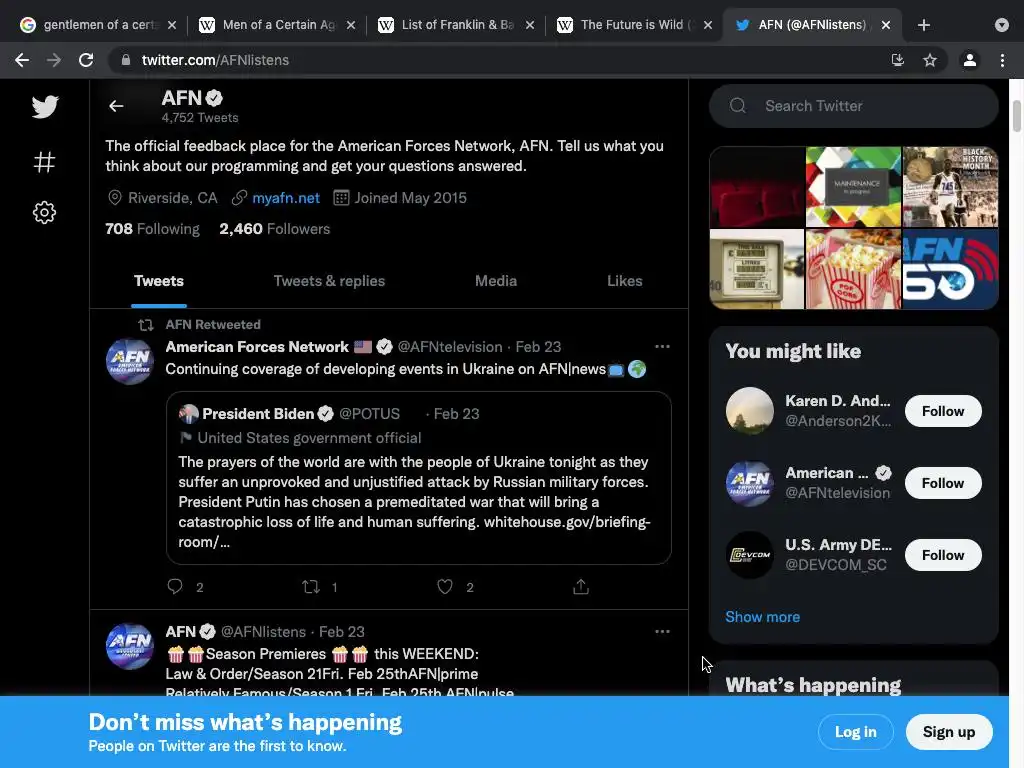Click Karen D. Anderson's profile avatar
The image size is (1024, 768).
(750, 411)
